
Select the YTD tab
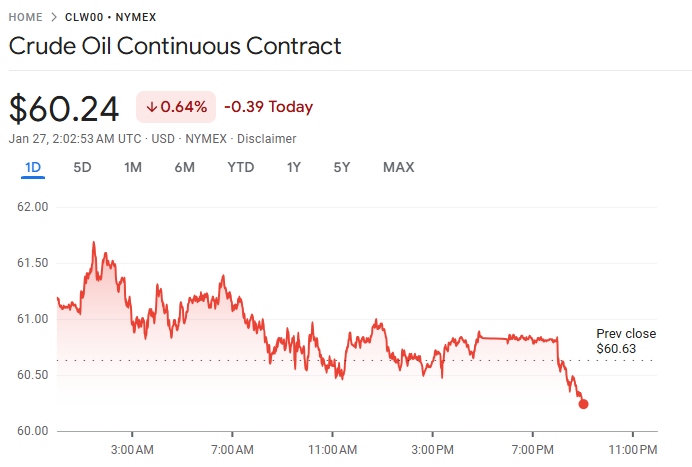[x=240, y=167]
